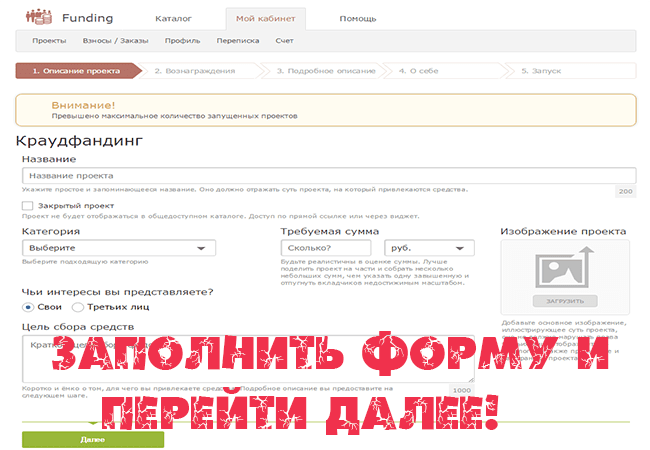
Task: Open the Переписка section
Action: [x=238, y=41]
